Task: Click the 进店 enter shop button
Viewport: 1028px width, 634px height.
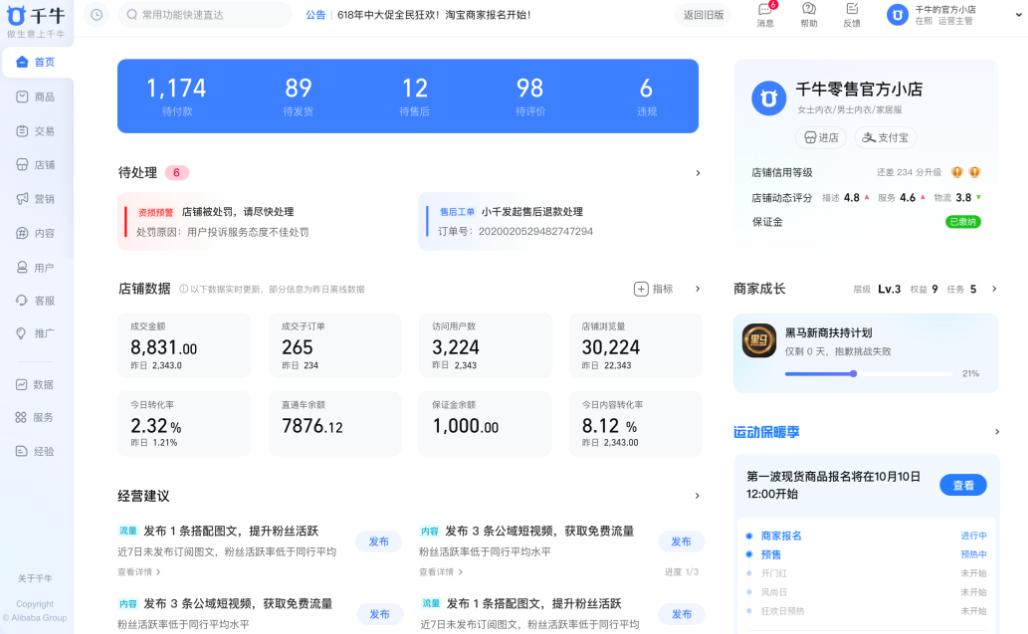Action: 821,138
